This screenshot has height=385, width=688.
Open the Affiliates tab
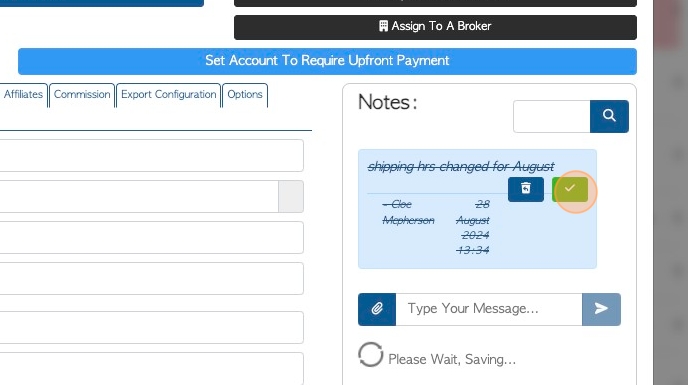[23, 95]
